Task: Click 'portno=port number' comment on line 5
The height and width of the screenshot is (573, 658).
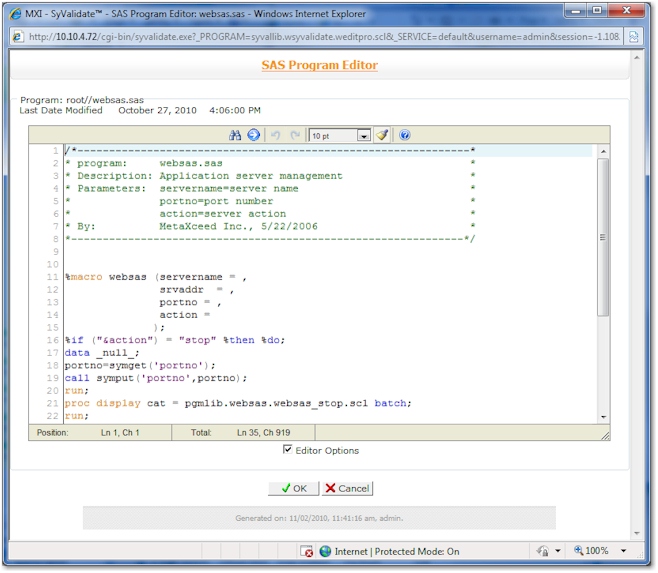Action: [216, 201]
